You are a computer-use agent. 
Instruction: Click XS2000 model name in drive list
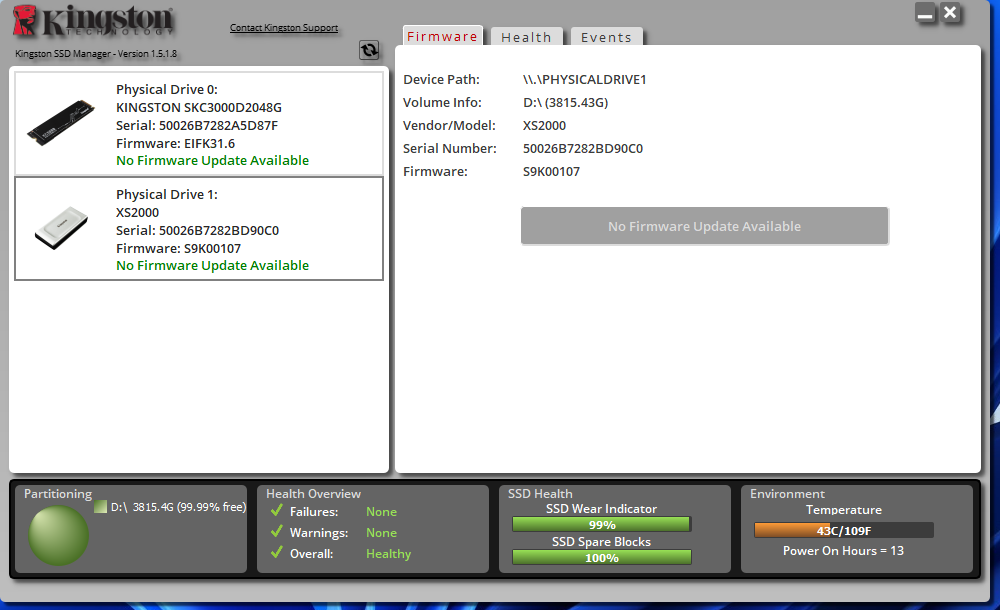coord(138,212)
